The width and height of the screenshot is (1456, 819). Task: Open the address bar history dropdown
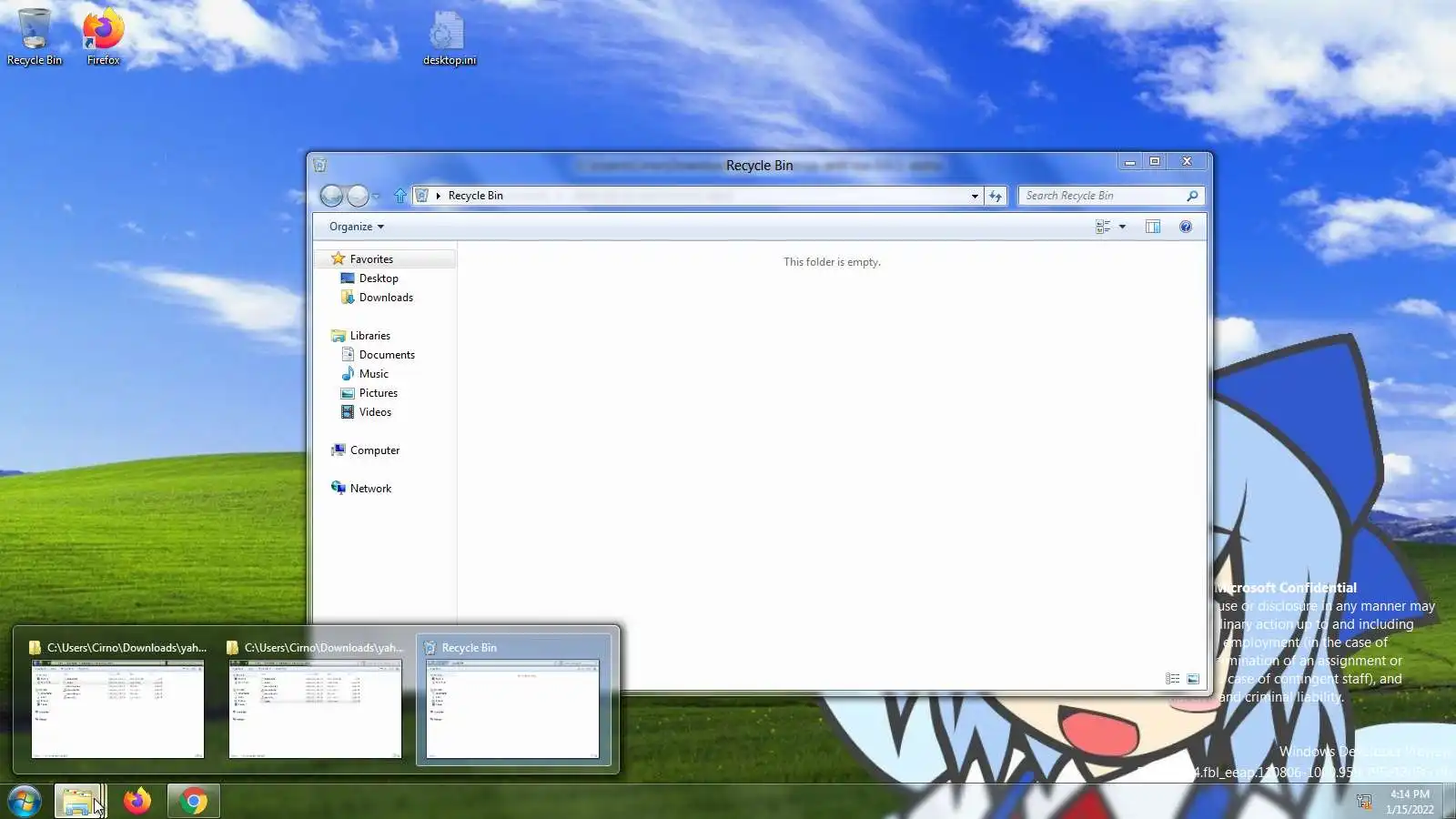(x=975, y=196)
